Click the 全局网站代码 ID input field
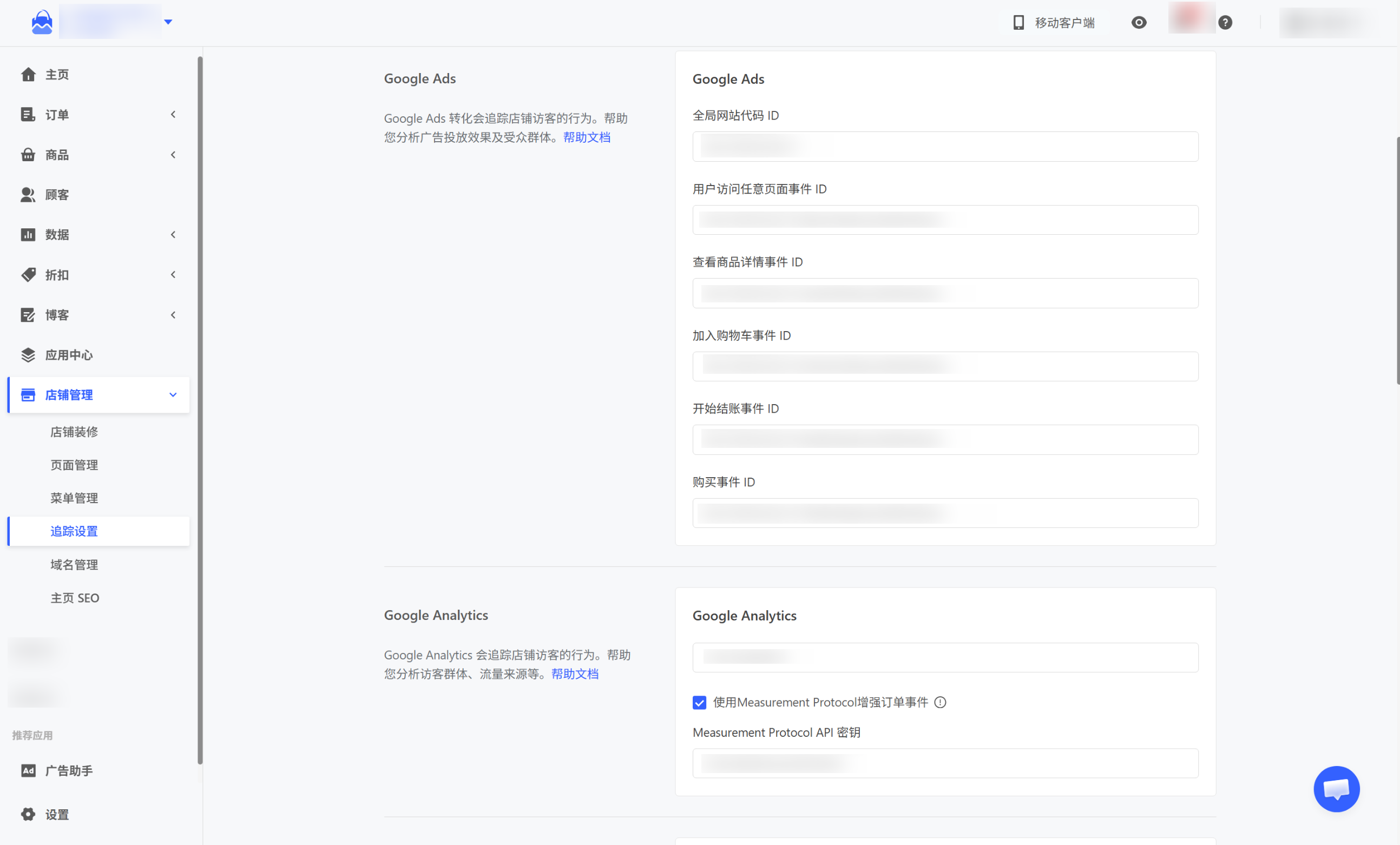 (945, 147)
